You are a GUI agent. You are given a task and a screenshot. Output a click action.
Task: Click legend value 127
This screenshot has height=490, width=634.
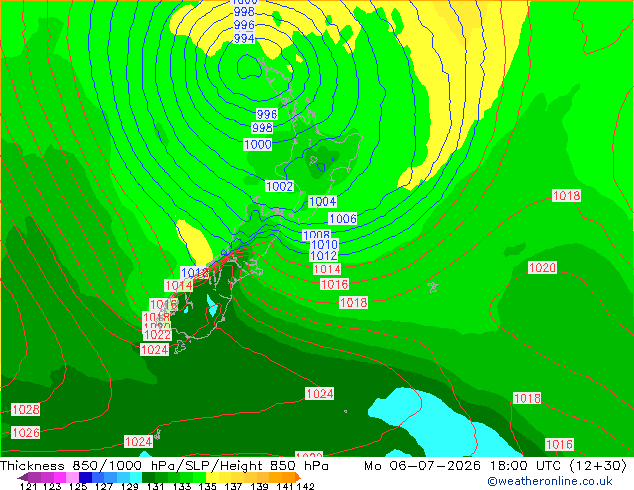pos(104,486)
